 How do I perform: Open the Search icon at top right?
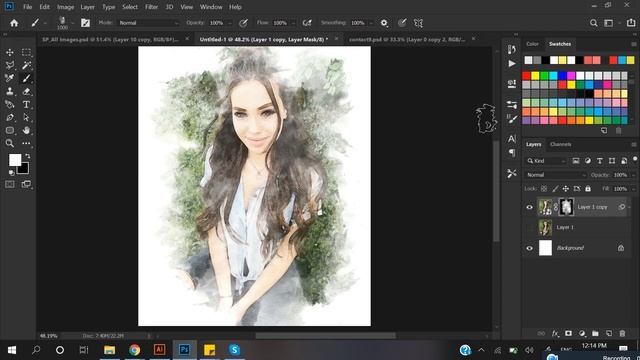pos(593,23)
